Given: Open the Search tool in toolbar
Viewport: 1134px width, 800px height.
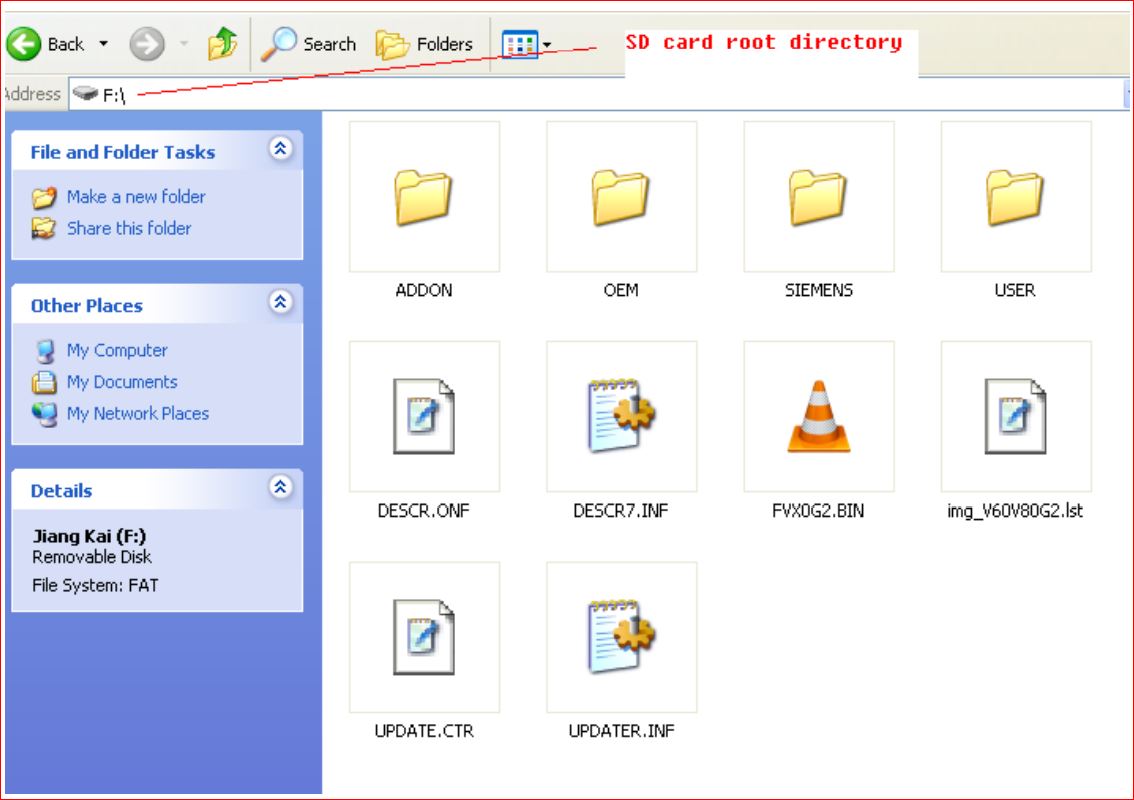Looking at the screenshot, I should pos(309,44).
